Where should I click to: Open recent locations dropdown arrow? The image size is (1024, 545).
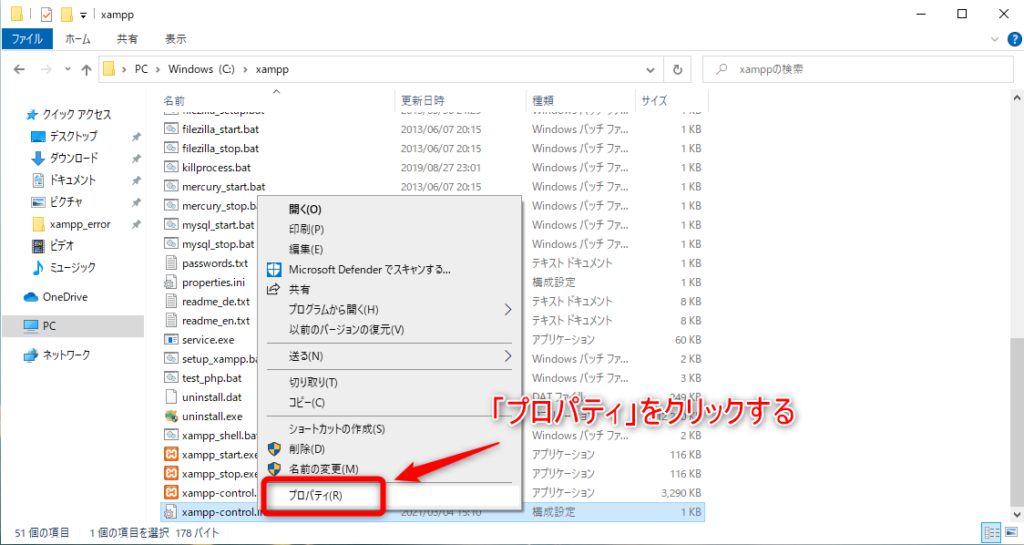coord(67,69)
